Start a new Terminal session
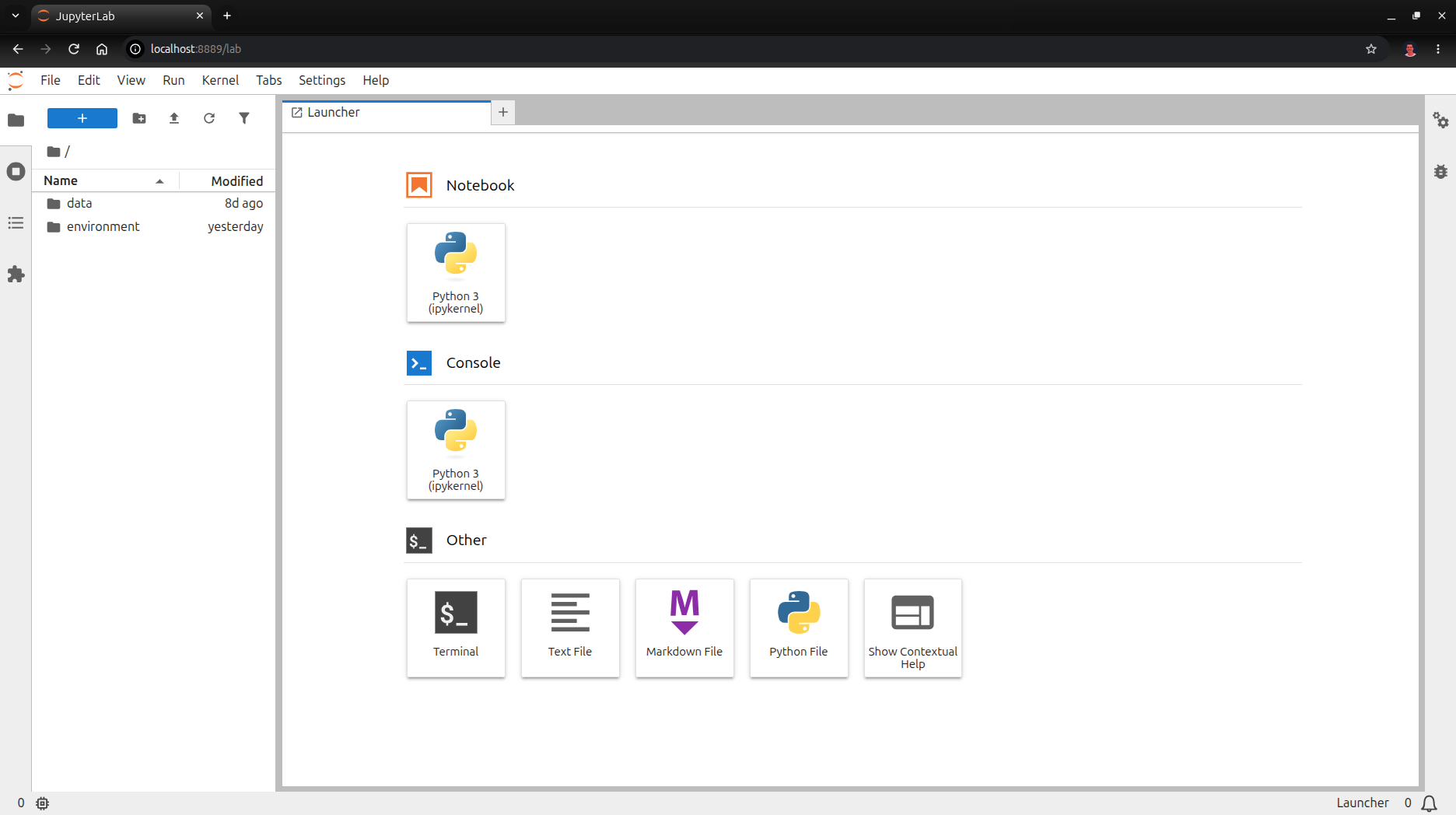 tap(456, 628)
